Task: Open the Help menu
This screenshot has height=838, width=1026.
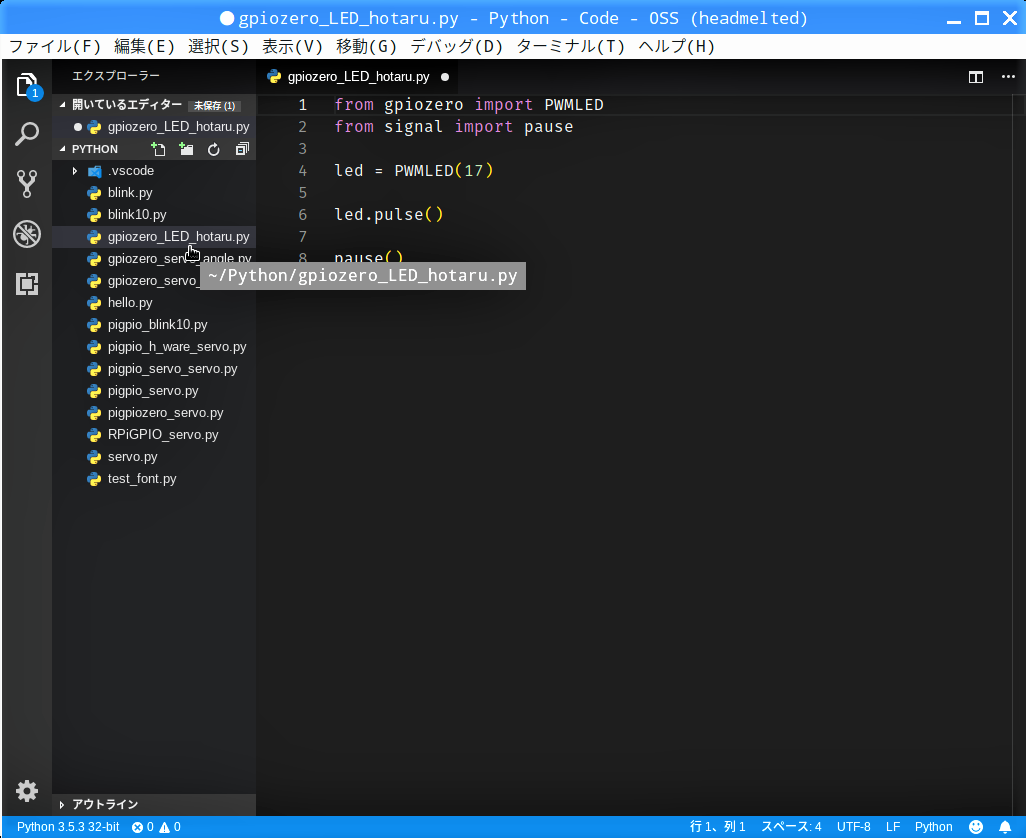Action: click(677, 46)
